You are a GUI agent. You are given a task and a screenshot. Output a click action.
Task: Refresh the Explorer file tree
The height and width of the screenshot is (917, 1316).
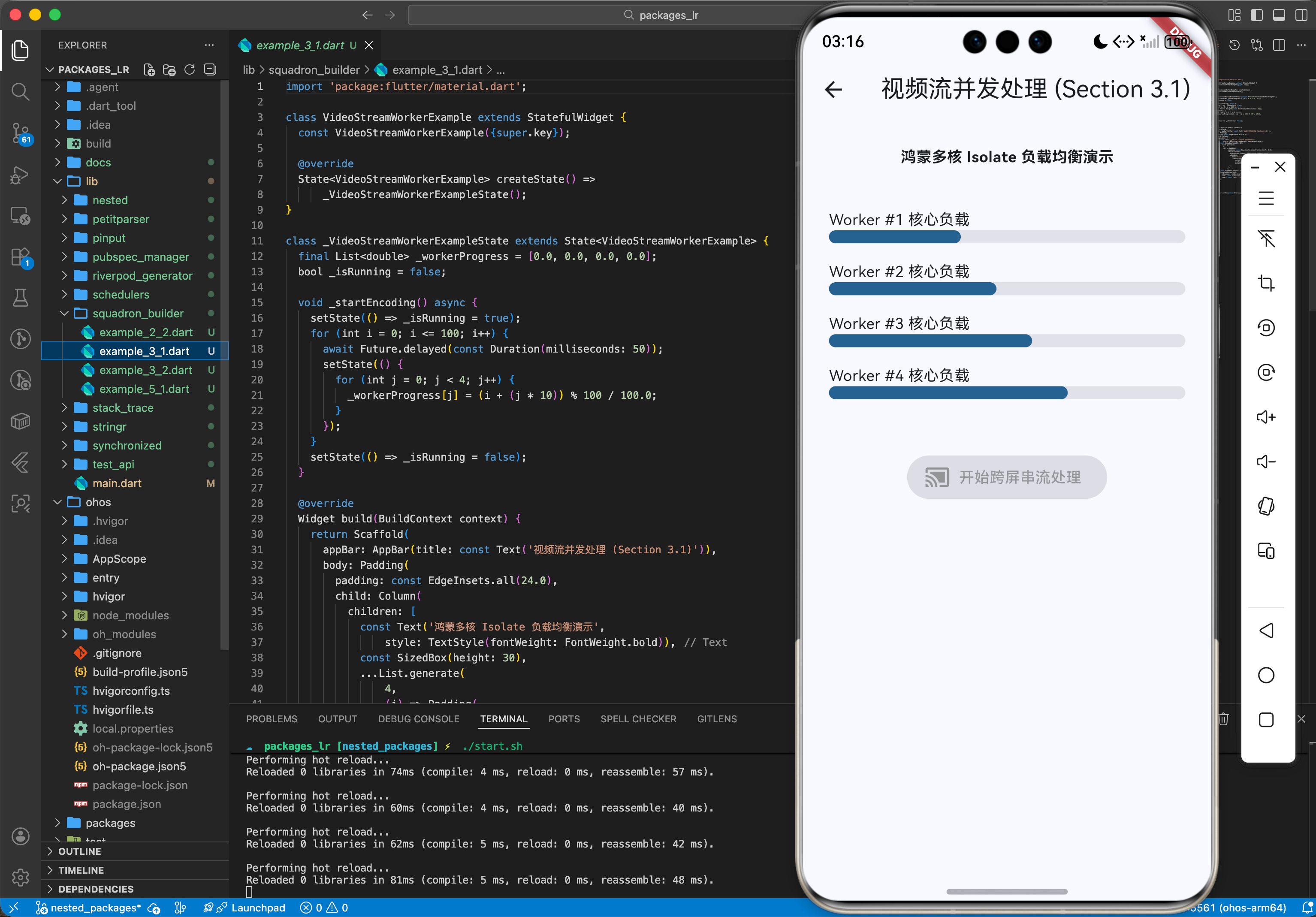(190, 70)
